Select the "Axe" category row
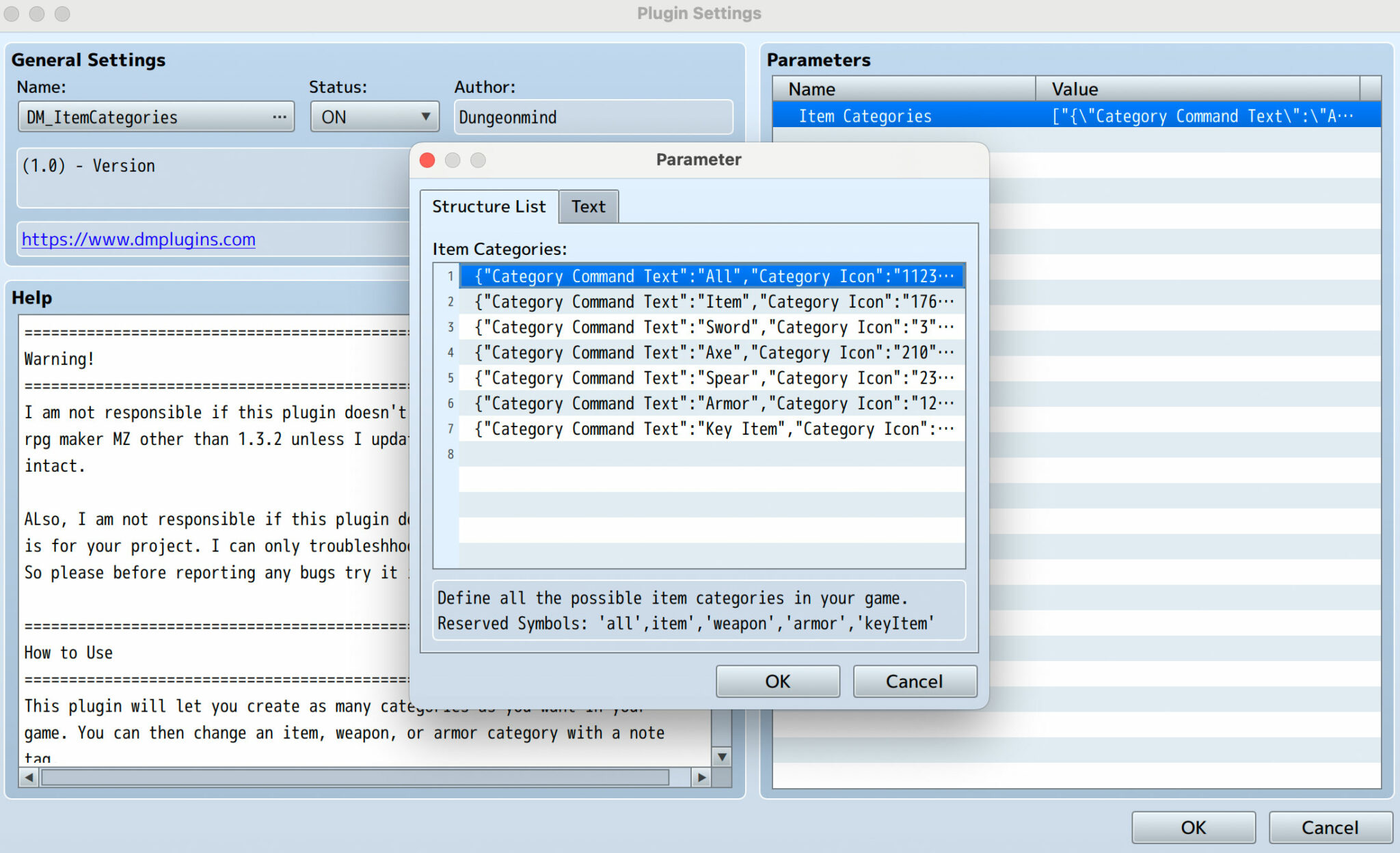Viewport: 1400px width, 853px height. [712, 352]
